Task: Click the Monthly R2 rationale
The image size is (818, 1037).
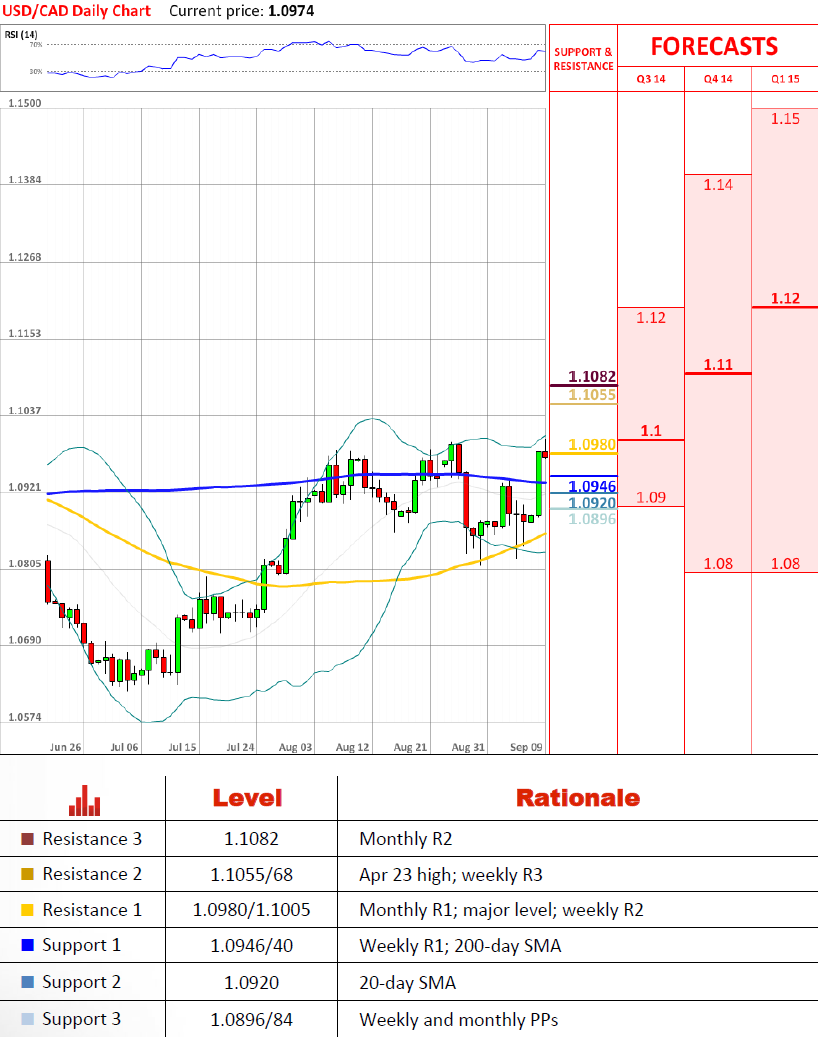Action: click(405, 839)
